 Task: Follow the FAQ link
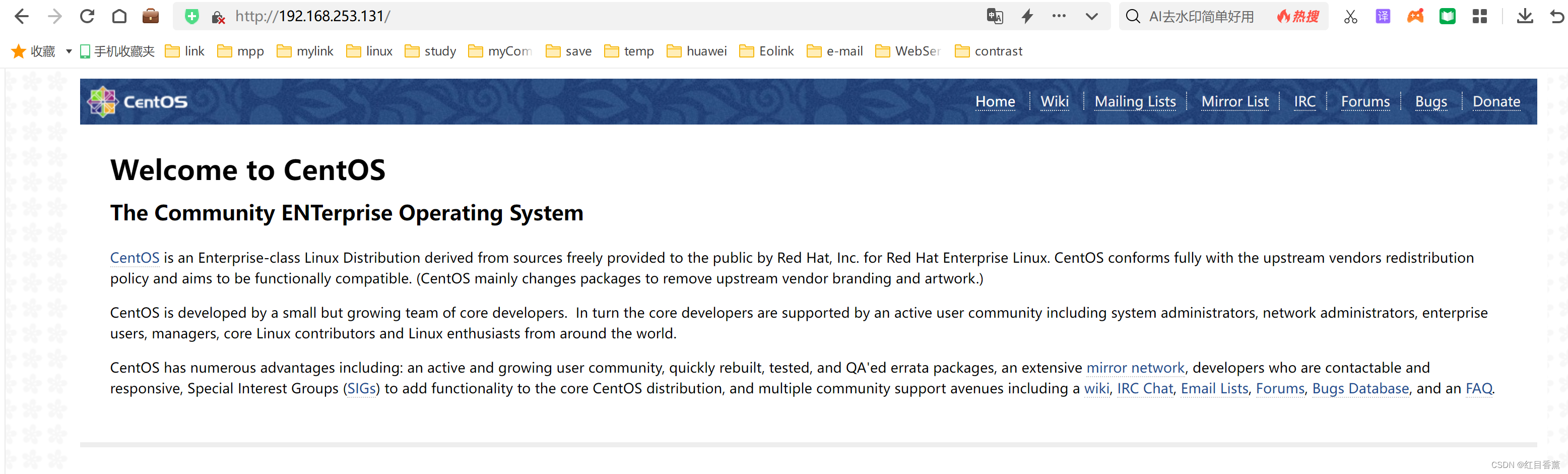click(1479, 389)
